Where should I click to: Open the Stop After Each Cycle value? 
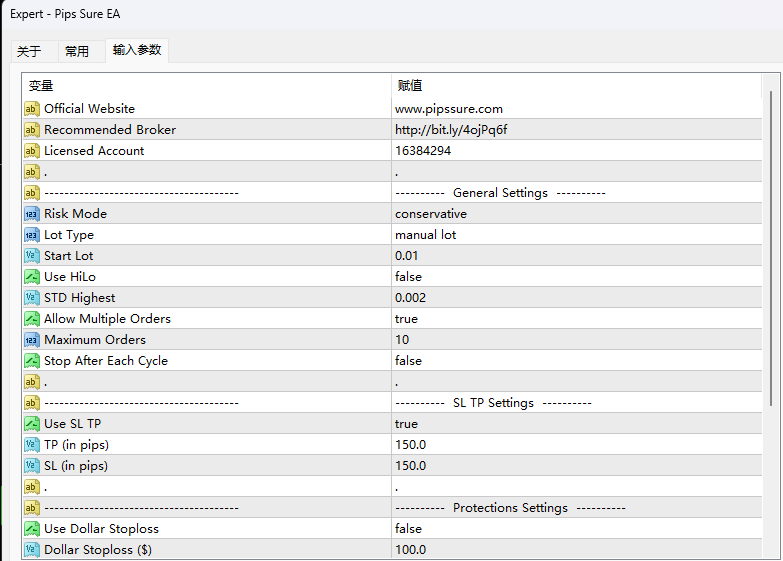tap(408, 361)
